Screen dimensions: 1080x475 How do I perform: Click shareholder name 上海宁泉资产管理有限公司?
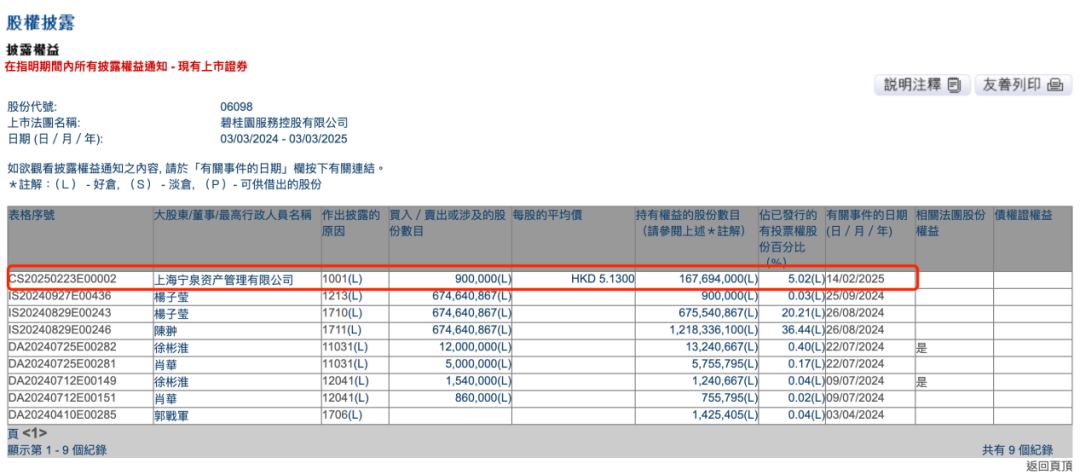[x=224, y=280]
